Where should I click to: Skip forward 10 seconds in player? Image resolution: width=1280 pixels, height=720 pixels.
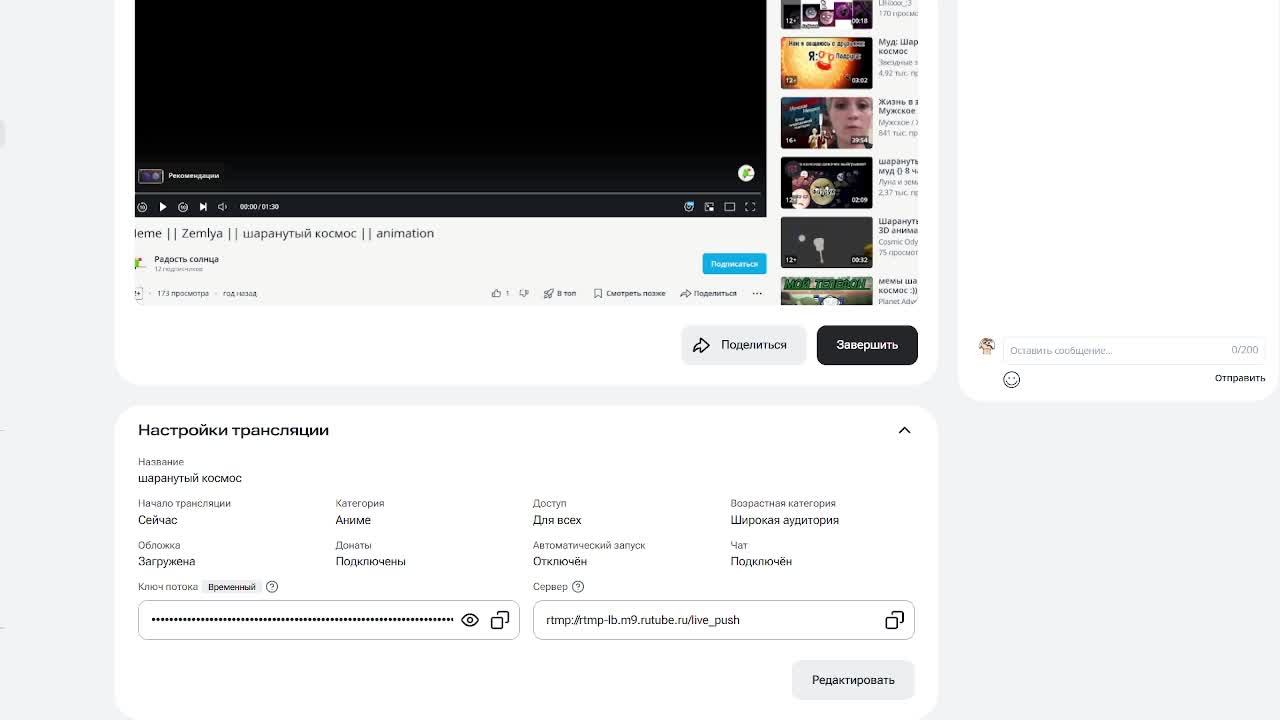pyautogui.click(x=183, y=207)
